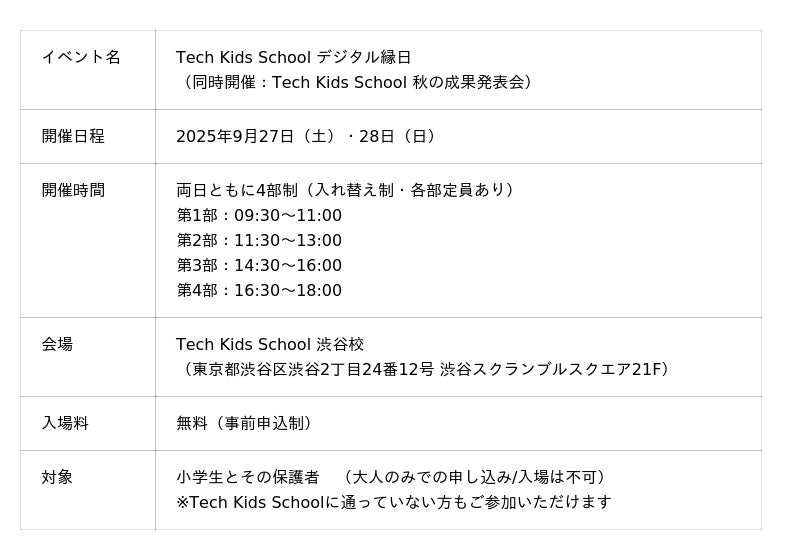Click the 入場料 row label
The height and width of the screenshot is (560, 800).
coord(65,423)
